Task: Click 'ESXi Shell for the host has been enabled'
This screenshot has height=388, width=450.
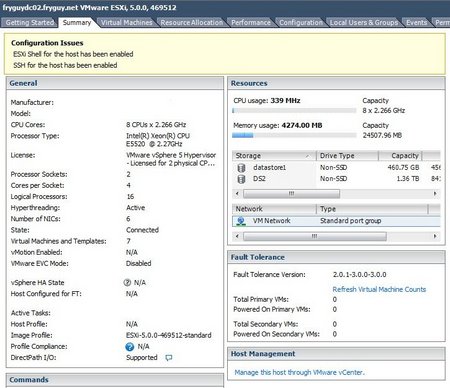Action: click(x=73, y=54)
